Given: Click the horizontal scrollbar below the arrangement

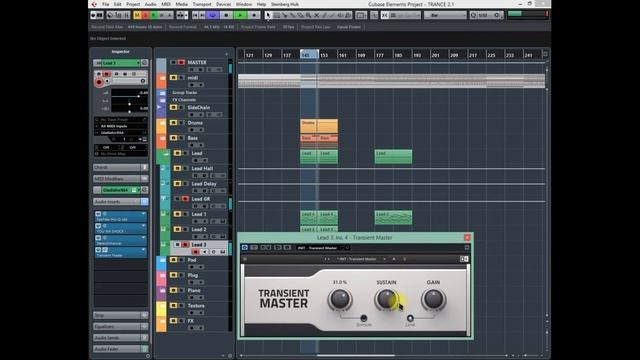Looking at the screenshot, I should point(355,356).
